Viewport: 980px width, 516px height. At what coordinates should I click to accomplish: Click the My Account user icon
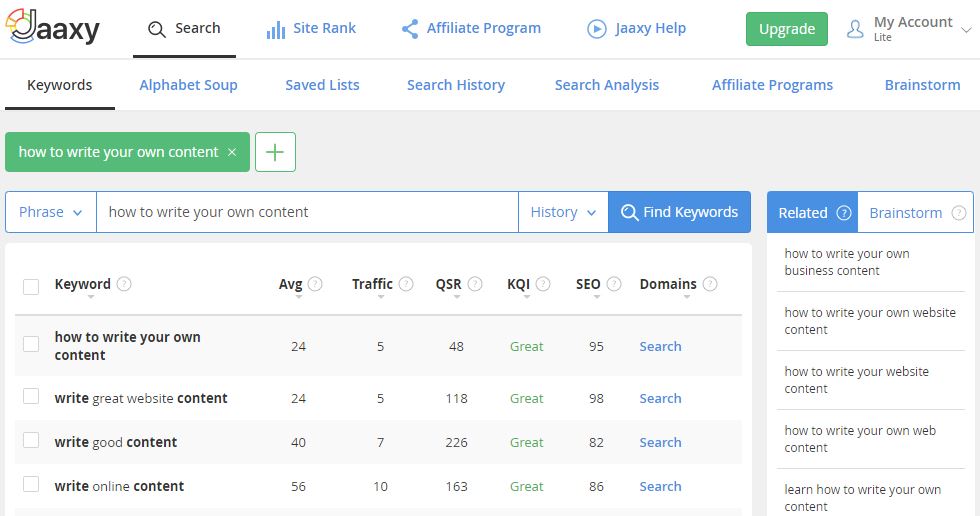[x=855, y=29]
